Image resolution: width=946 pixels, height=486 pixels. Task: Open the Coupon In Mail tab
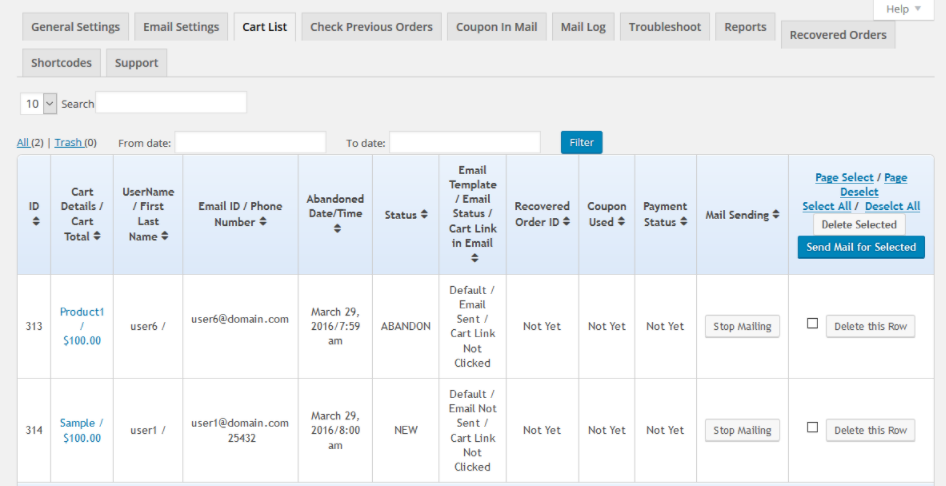[x=497, y=27]
